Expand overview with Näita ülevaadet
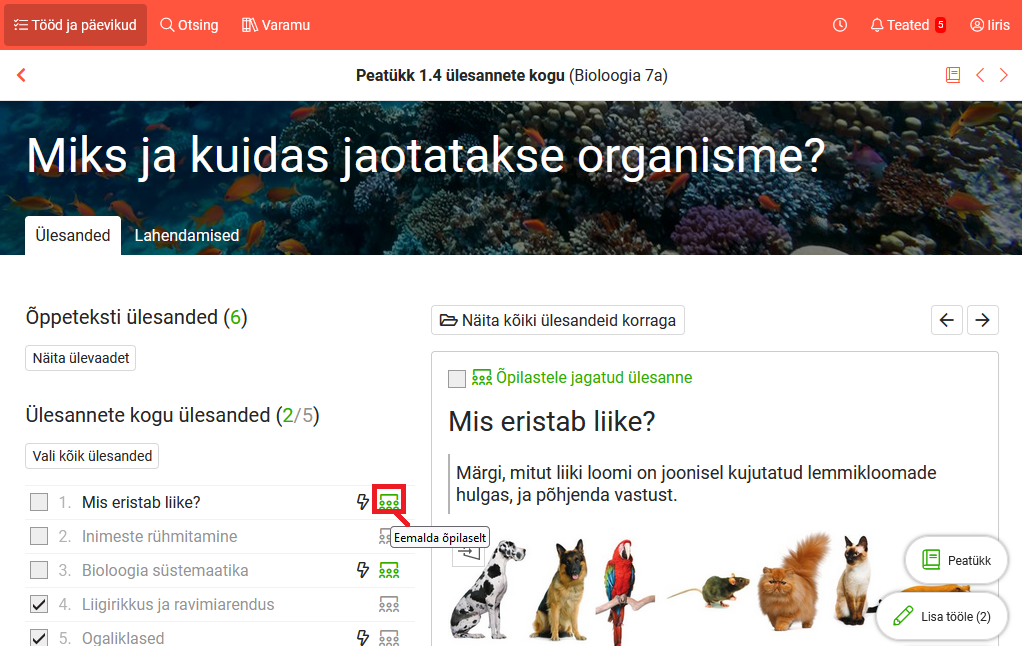 pyautogui.click(x=80, y=358)
